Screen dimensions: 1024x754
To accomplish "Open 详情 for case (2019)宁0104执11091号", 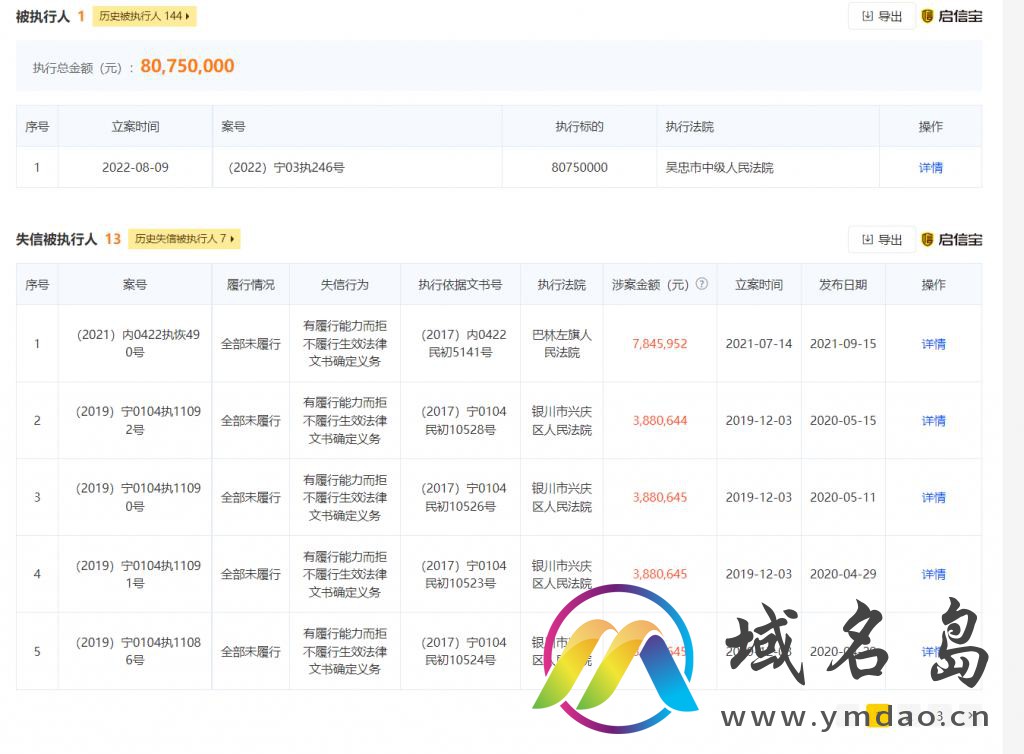I will point(933,574).
